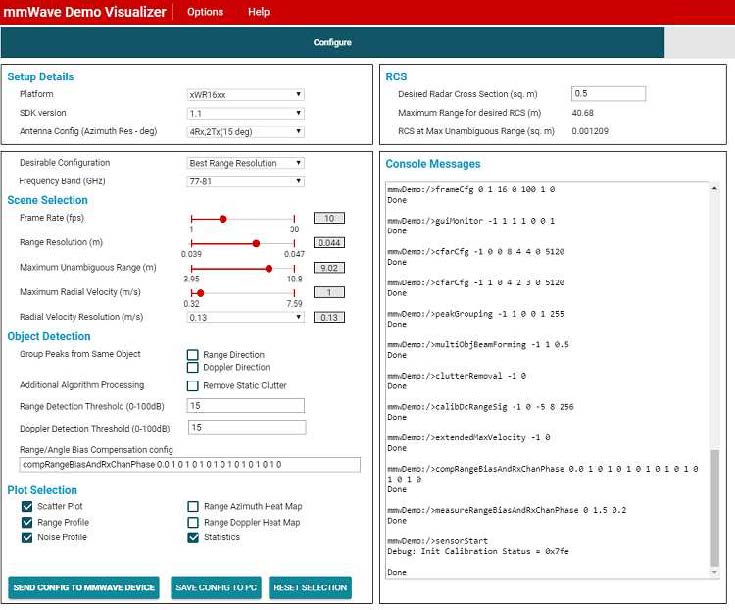This screenshot has height=610, width=735.
Task: Open the Radial Velocity Resolution dropdown
Action: pos(245,317)
